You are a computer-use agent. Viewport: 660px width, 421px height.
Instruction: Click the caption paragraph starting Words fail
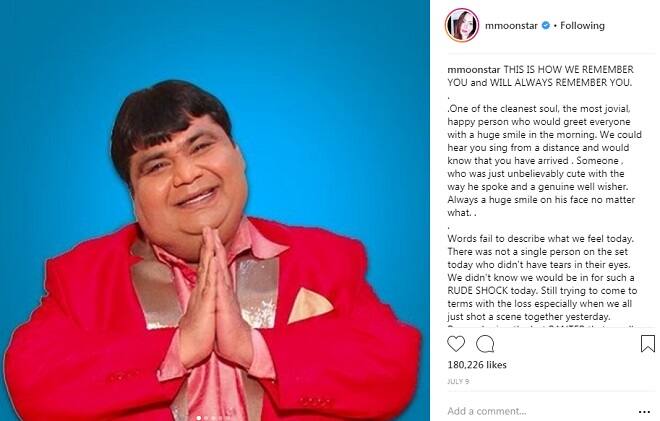542,277
